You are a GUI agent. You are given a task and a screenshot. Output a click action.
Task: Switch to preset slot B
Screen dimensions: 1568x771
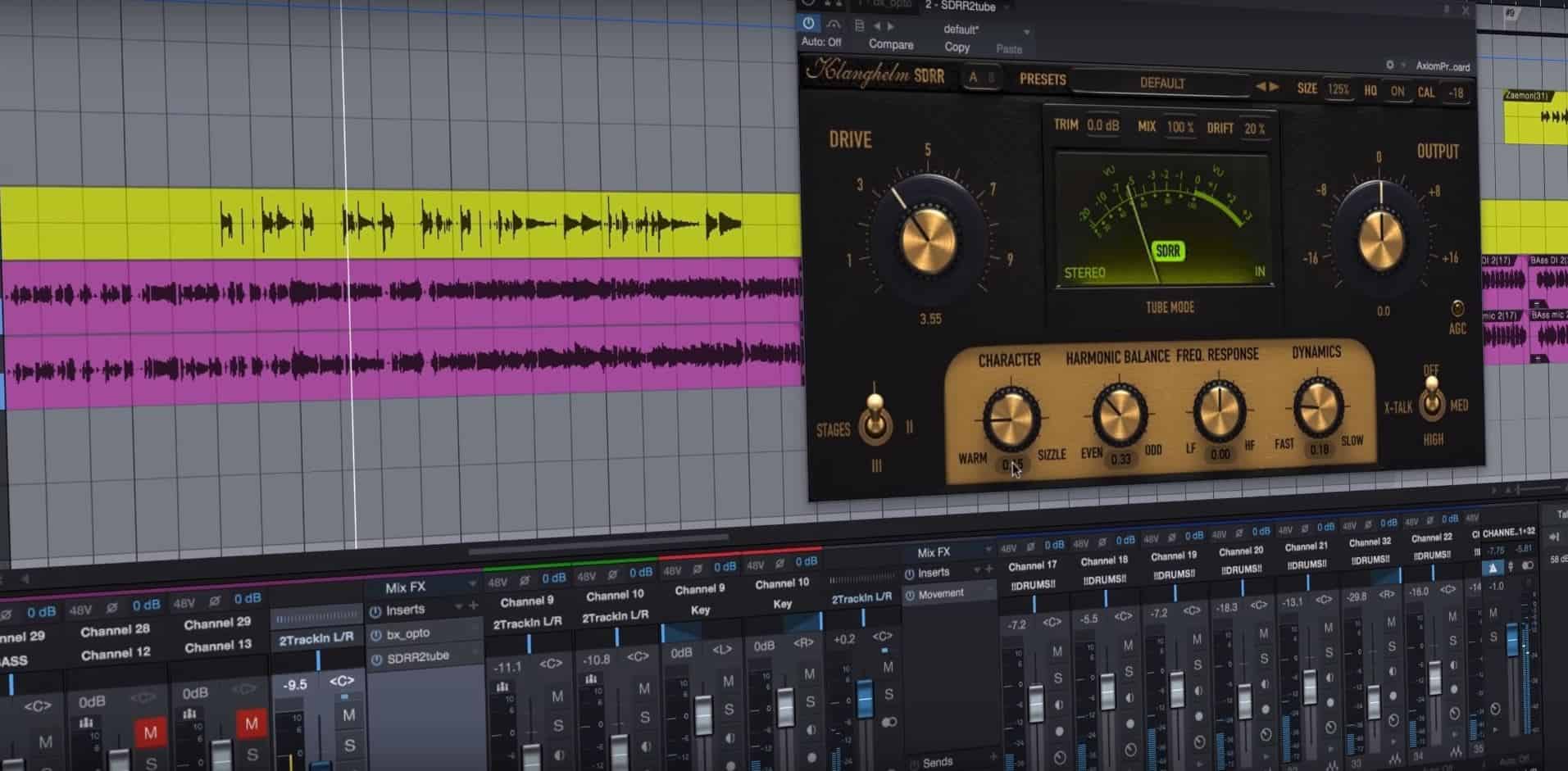click(x=993, y=79)
